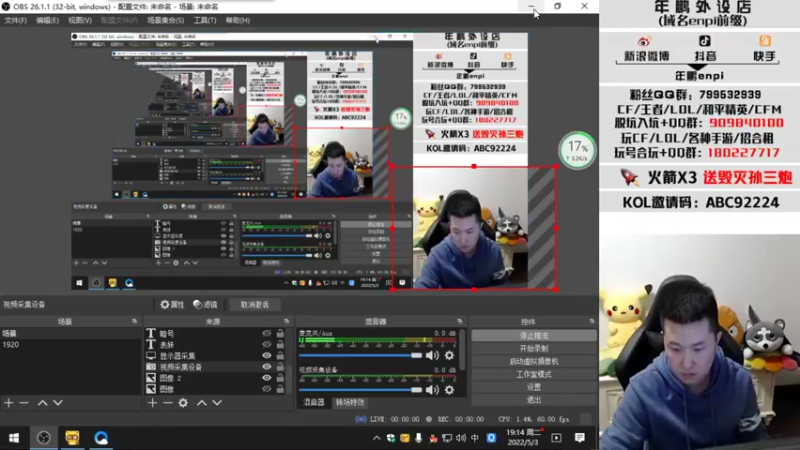The image size is (800, 450).
Task: Click the 取消激活 deactivate button
Action: [254, 305]
